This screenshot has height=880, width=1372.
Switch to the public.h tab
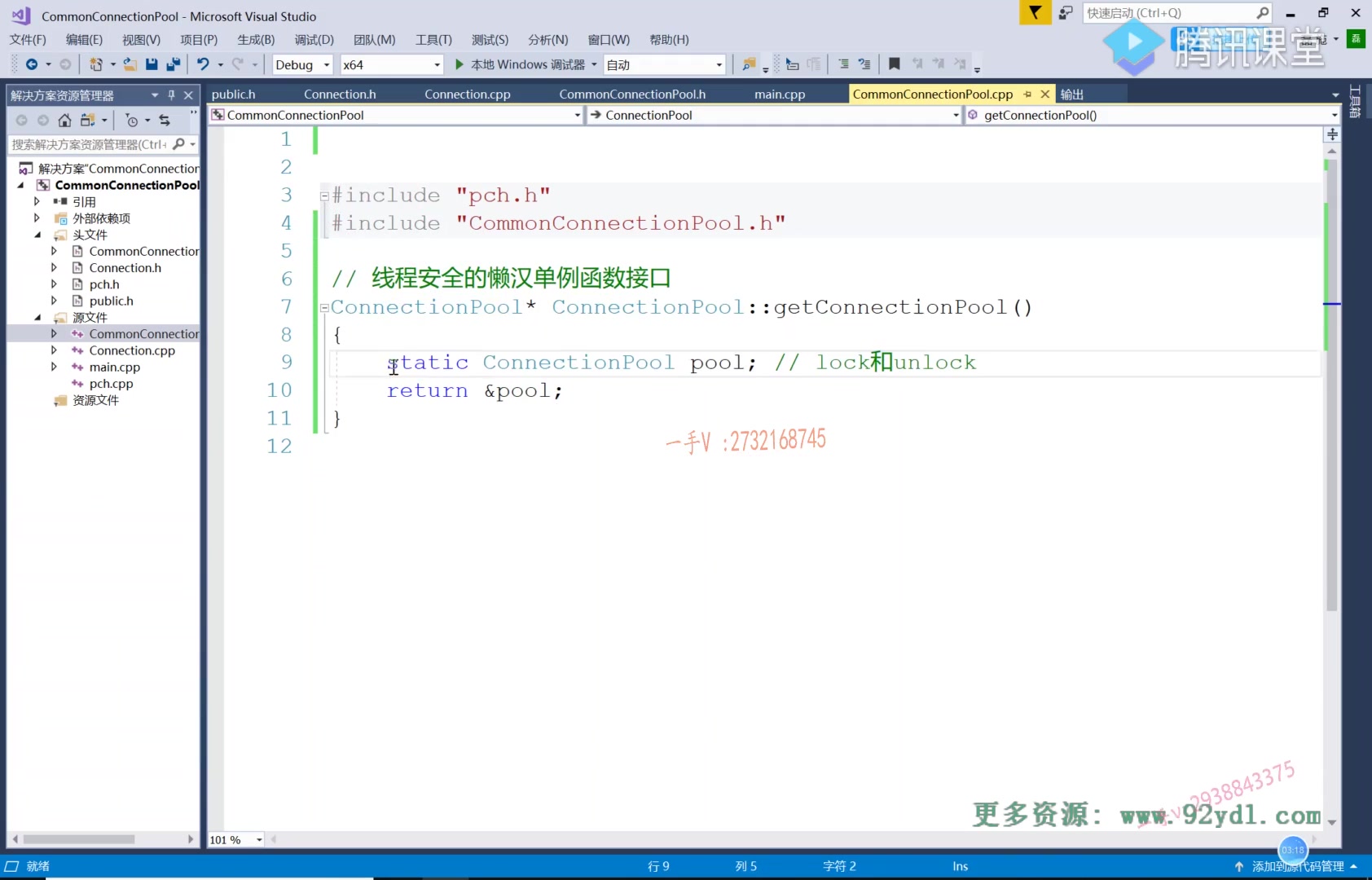pyautogui.click(x=234, y=95)
